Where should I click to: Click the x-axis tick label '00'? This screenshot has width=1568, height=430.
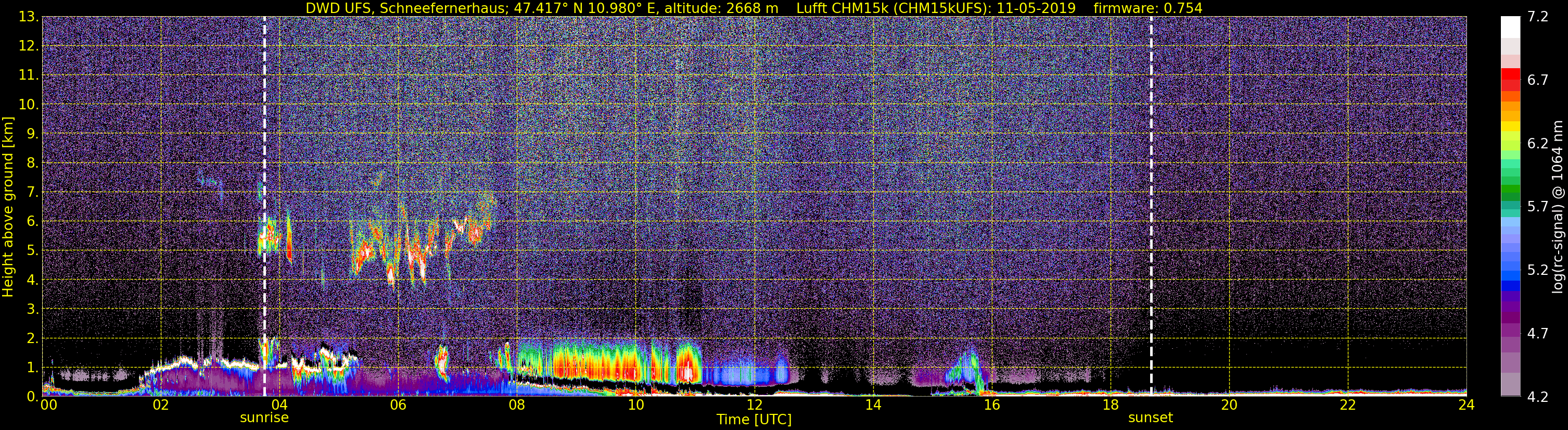[x=49, y=405]
